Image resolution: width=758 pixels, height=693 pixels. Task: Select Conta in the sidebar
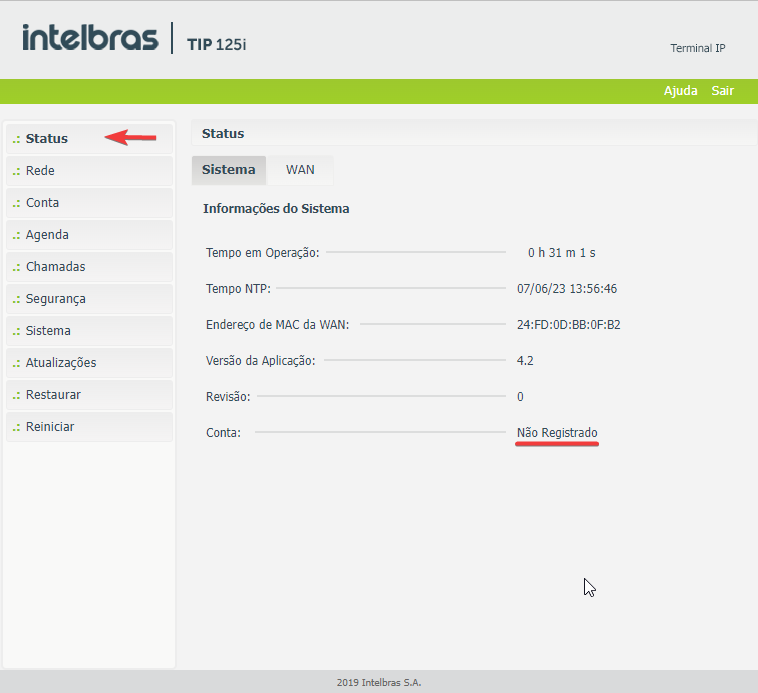click(42, 203)
